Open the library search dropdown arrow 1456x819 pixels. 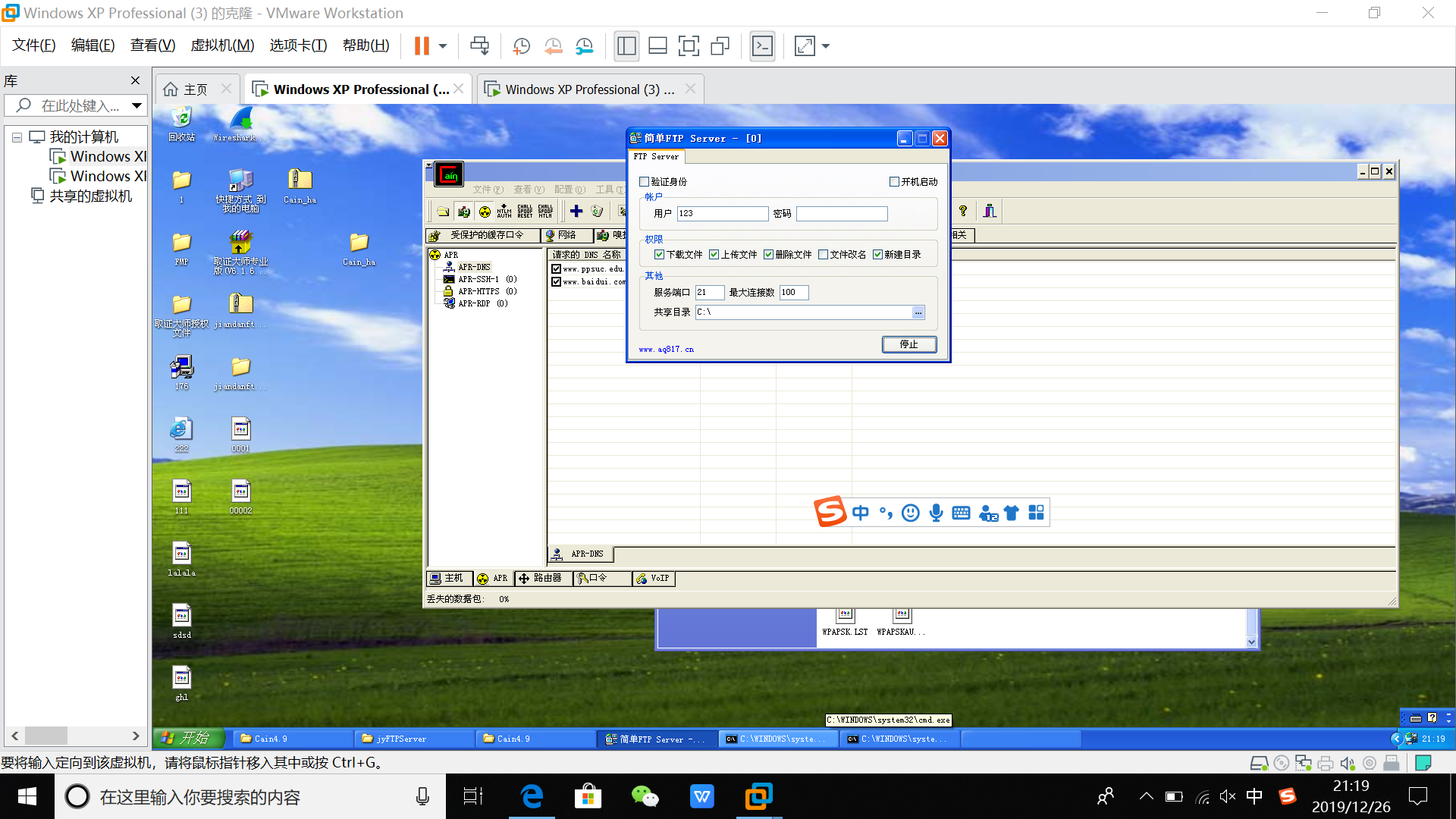point(136,105)
